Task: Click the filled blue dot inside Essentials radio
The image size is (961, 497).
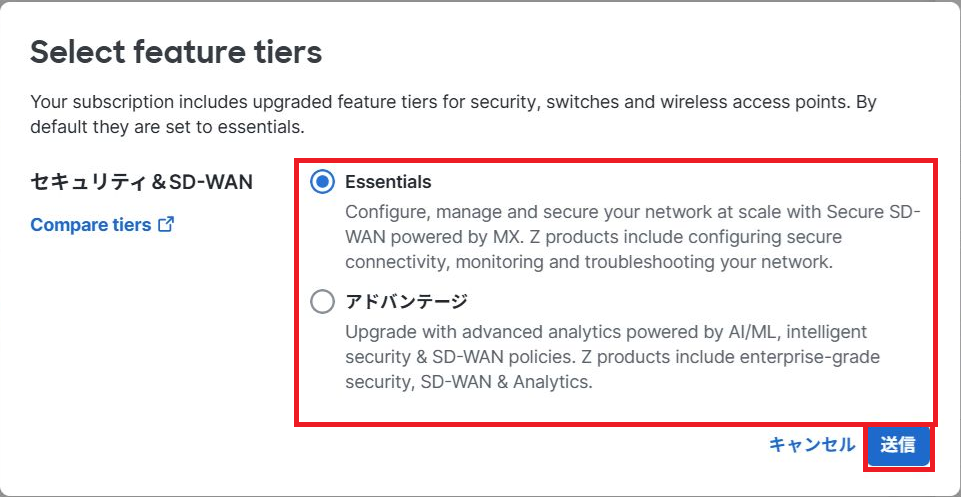Action: (322, 182)
